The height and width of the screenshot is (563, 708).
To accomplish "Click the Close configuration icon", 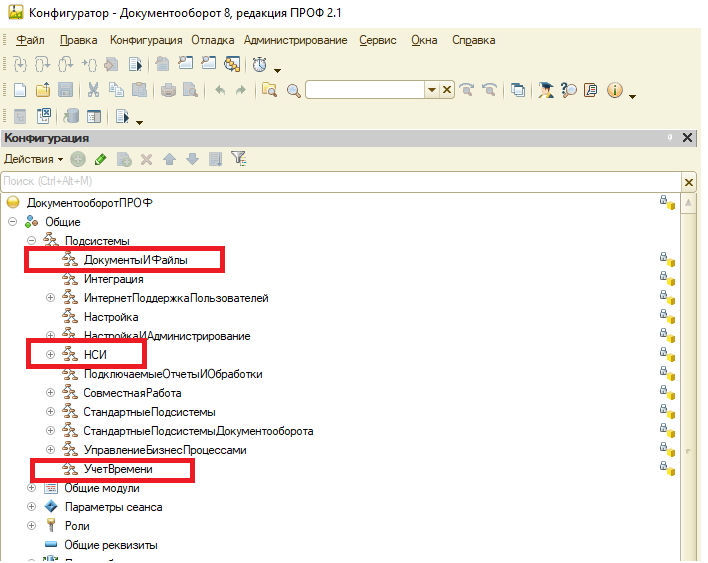I will [x=43, y=116].
